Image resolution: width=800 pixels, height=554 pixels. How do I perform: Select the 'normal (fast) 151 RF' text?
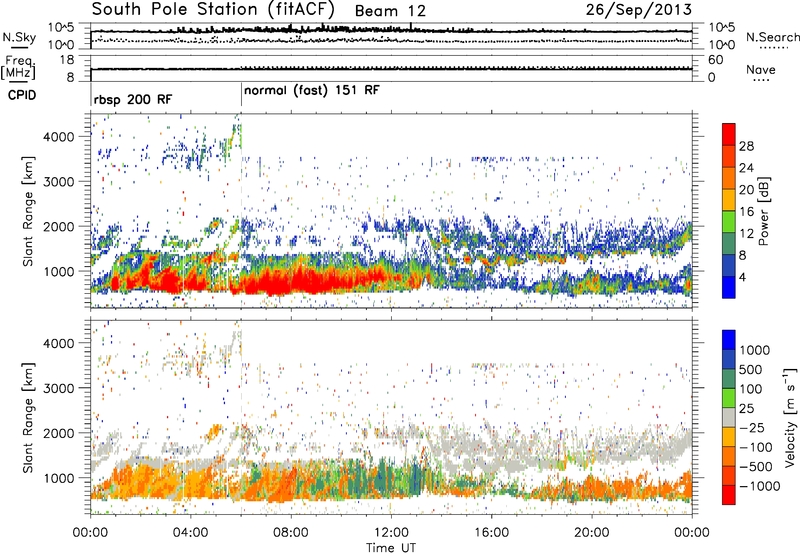(x=312, y=91)
